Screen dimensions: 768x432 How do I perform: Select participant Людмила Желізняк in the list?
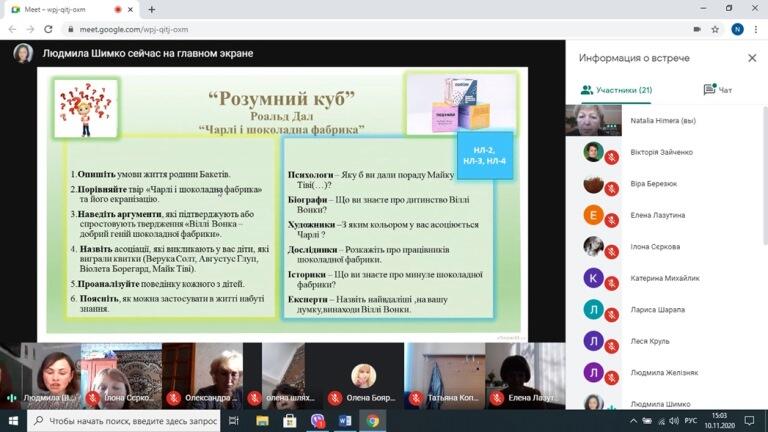point(664,372)
